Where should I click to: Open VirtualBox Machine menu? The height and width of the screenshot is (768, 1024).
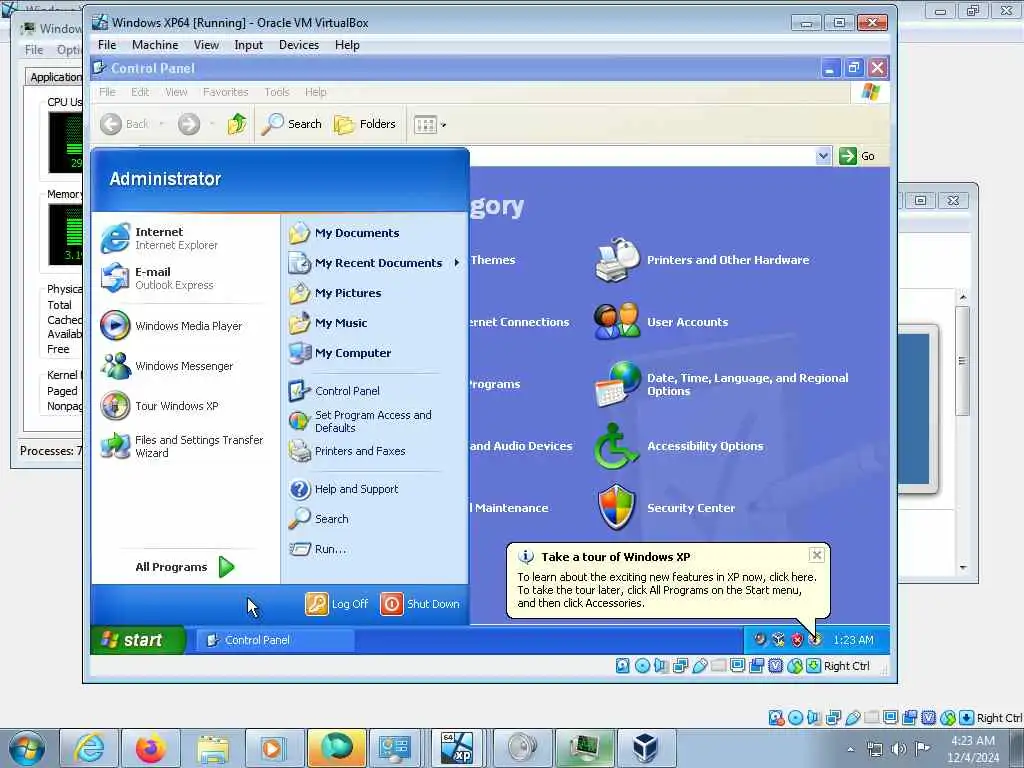[155, 45]
